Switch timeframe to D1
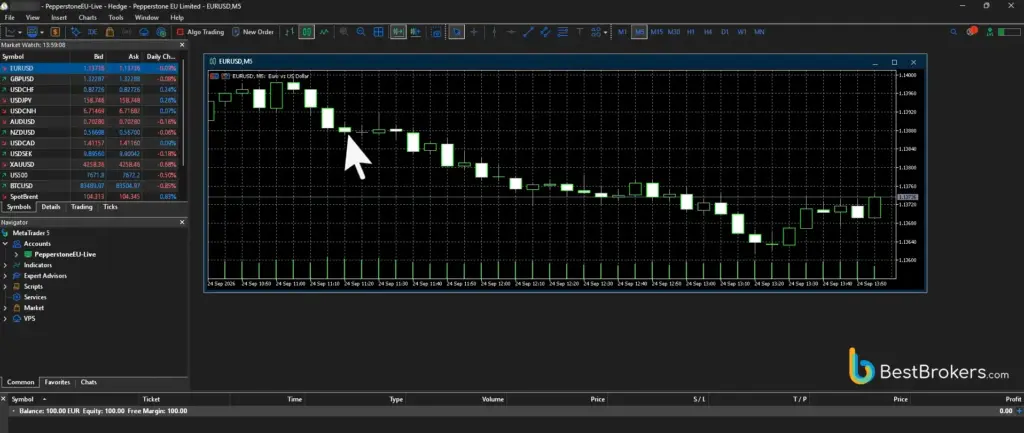1024x433 pixels. pyautogui.click(x=725, y=31)
